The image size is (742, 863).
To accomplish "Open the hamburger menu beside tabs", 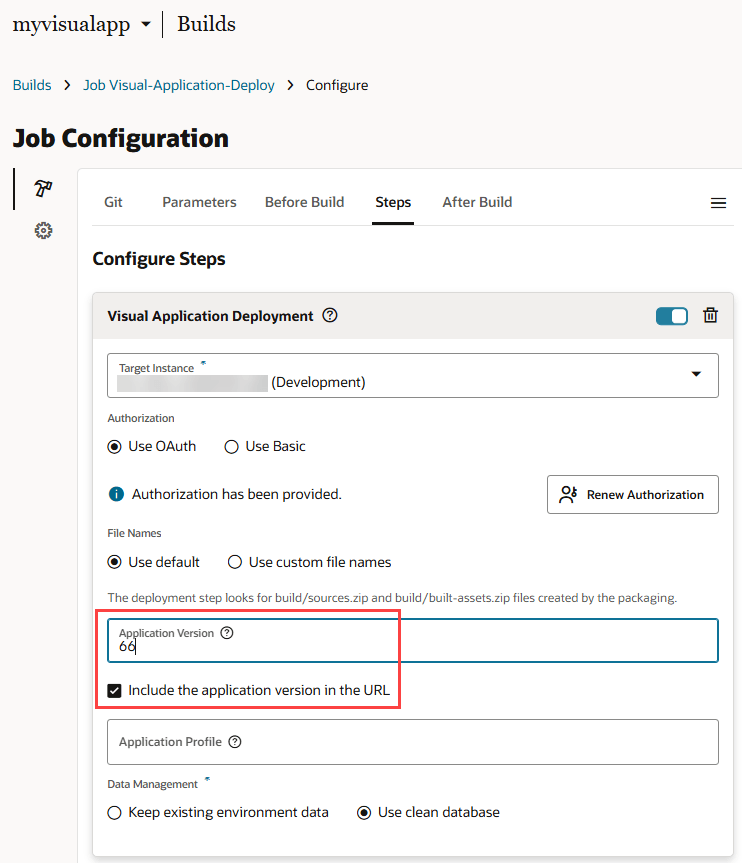I will tap(718, 203).
